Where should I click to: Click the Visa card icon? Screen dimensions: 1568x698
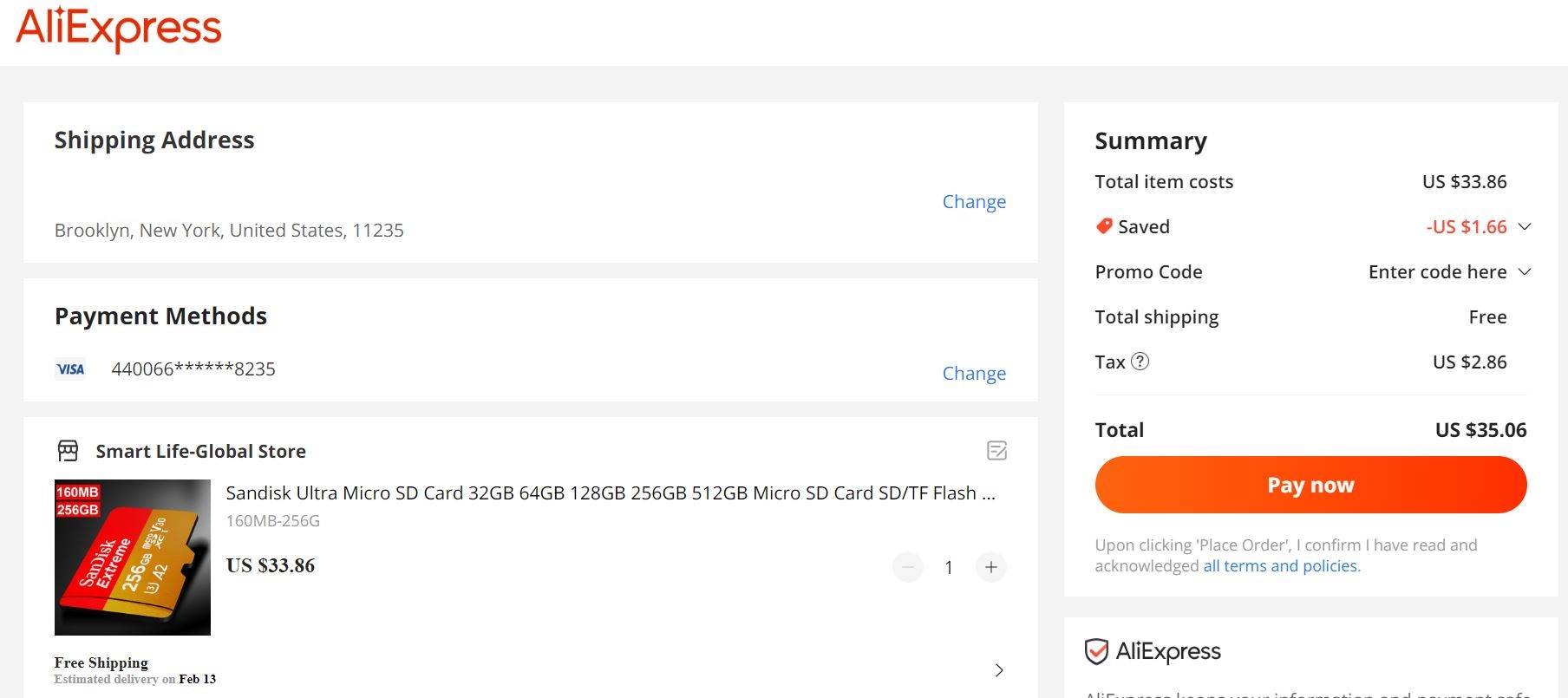[70, 369]
